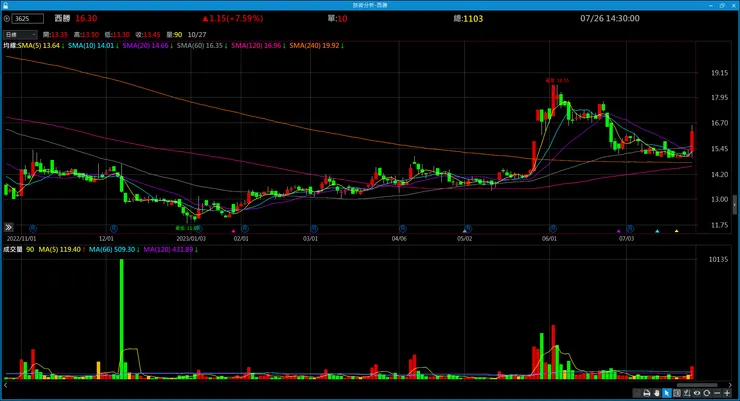
Task: Click the printer icon in bottom toolbar
Action: [647, 393]
